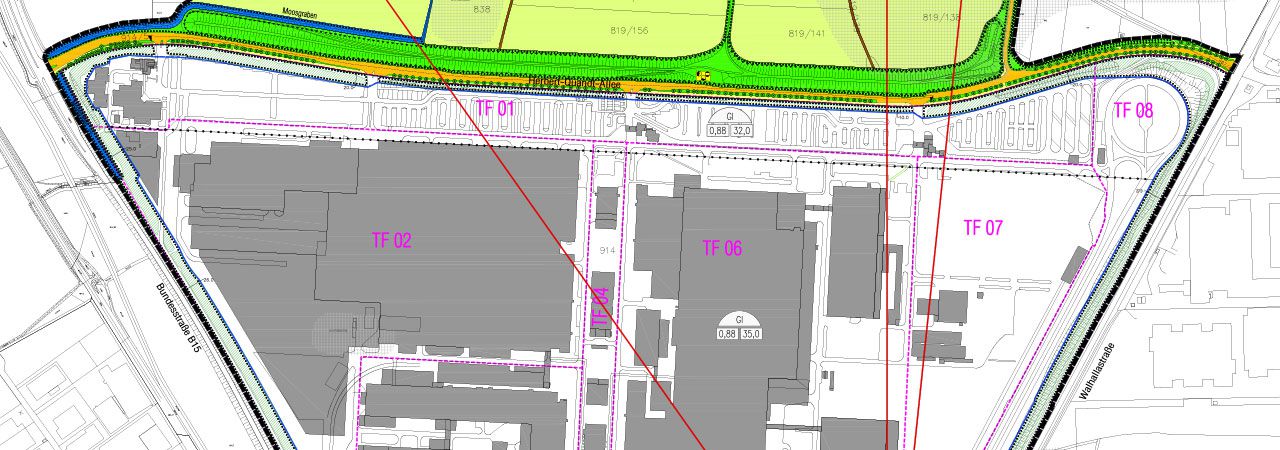Image resolution: width=1280 pixels, height=450 pixels.
Task: Click the vertical TF 04 label
Action: pyautogui.click(x=600, y=305)
